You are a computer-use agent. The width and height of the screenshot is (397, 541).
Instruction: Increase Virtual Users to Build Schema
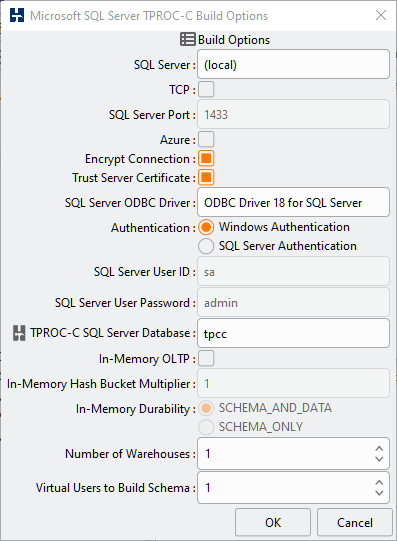(379, 482)
